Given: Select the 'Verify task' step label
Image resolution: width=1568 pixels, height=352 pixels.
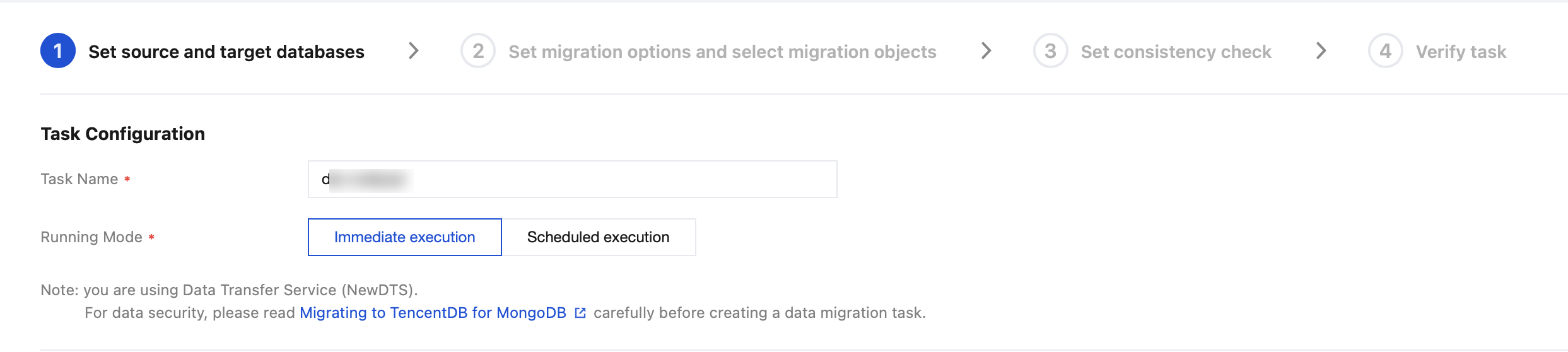Looking at the screenshot, I should pyautogui.click(x=1461, y=52).
